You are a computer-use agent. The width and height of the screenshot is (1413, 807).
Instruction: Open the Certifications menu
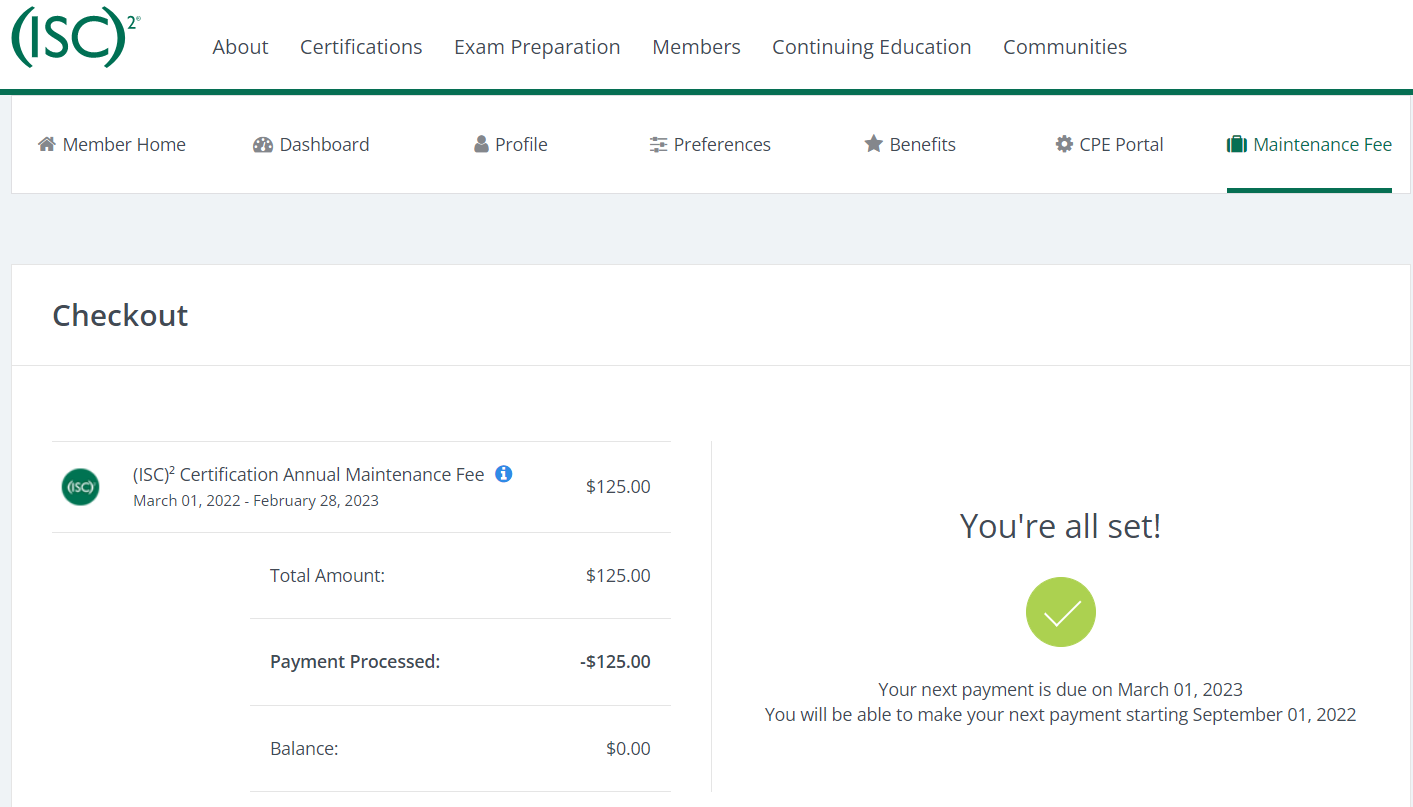pyautogui.click(x=361, y=47)
